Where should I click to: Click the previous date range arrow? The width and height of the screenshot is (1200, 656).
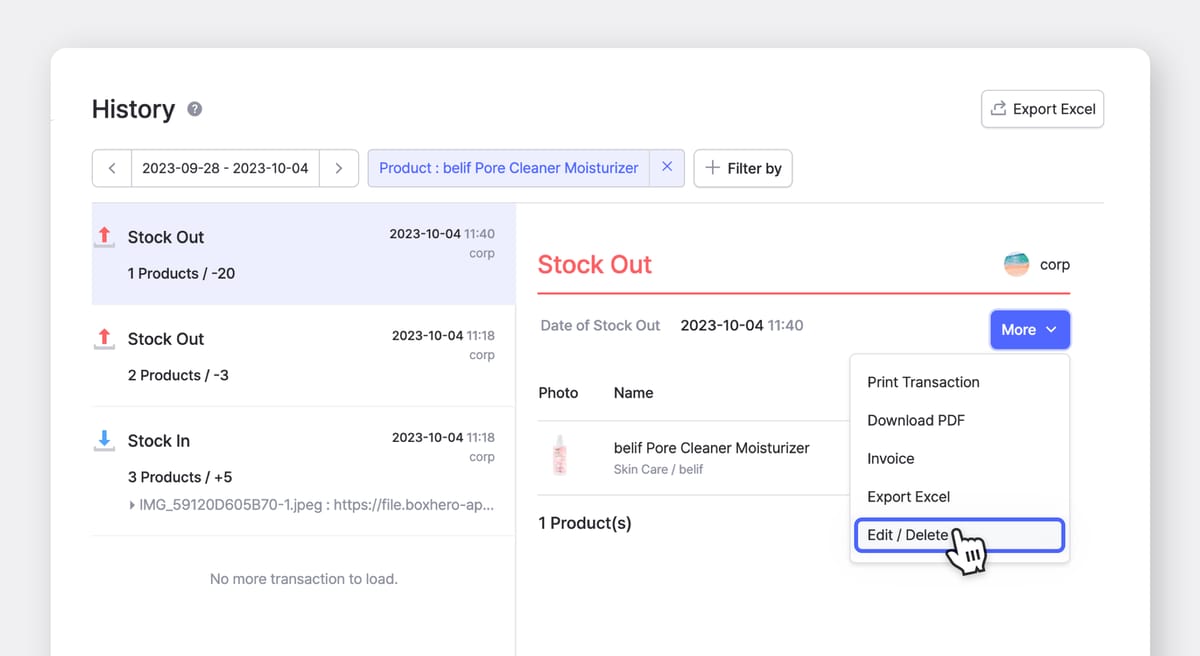pos(111,168)
